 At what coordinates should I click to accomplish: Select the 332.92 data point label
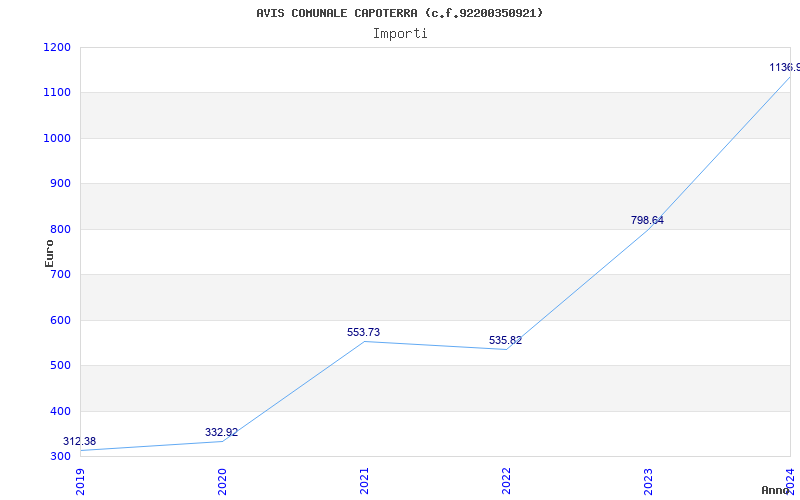[221, 432]
